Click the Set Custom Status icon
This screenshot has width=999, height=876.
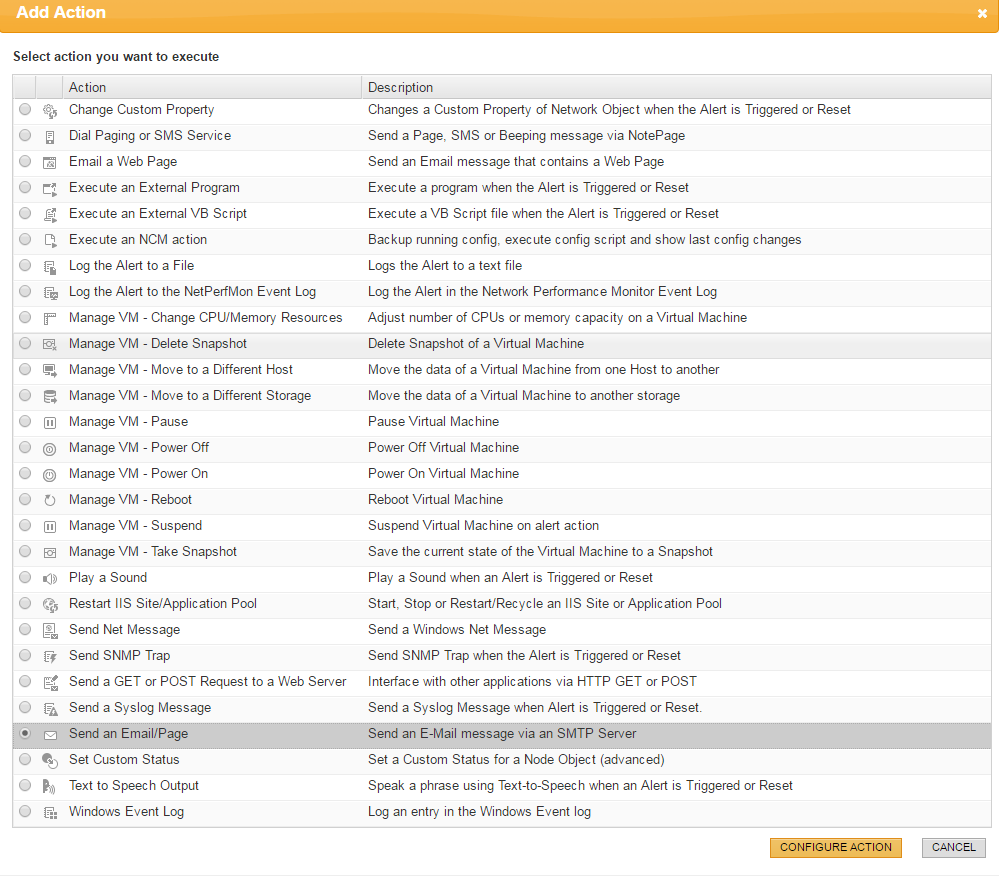coord(50,761)
